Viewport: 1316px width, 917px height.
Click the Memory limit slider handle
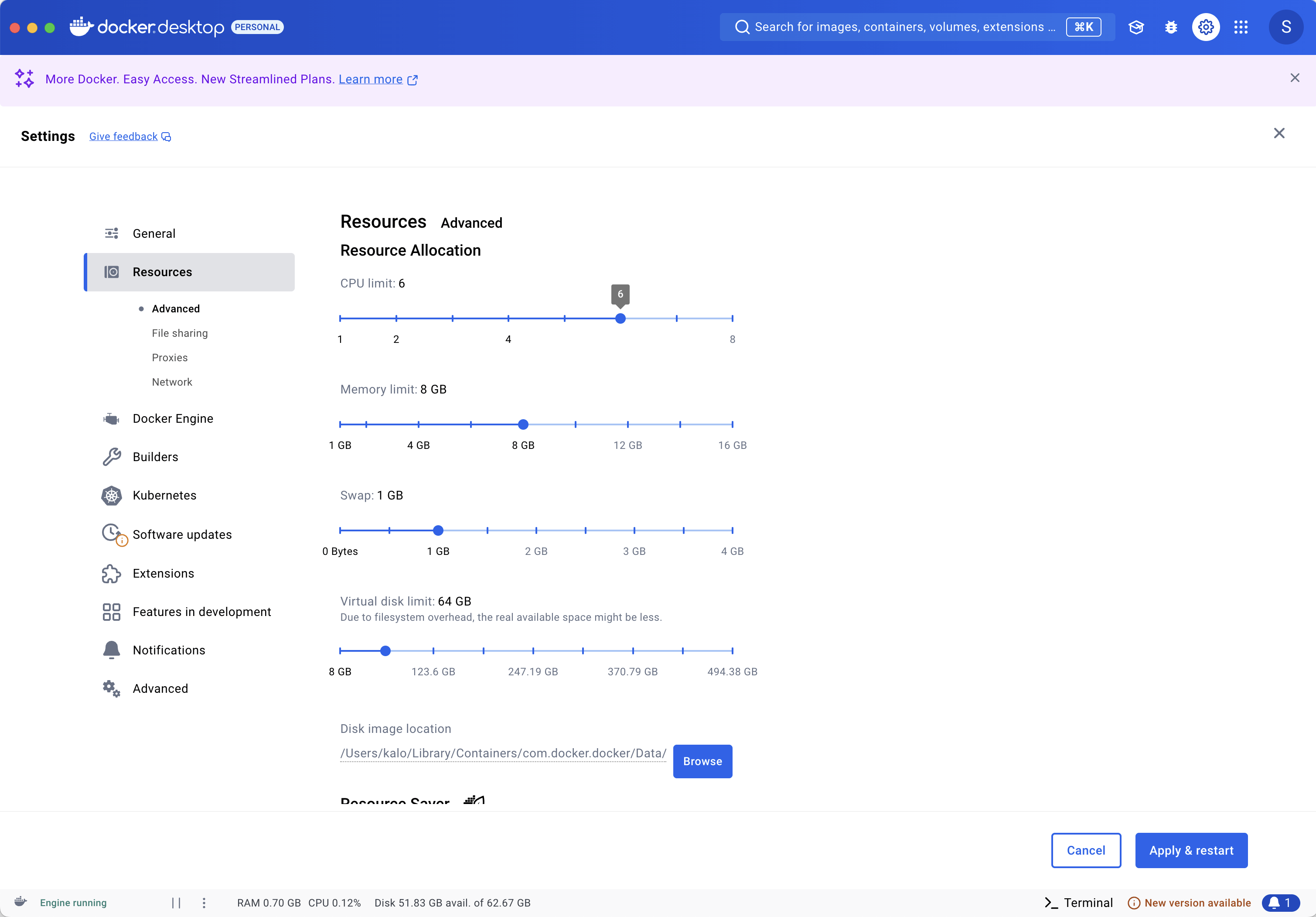coord(523,424)
